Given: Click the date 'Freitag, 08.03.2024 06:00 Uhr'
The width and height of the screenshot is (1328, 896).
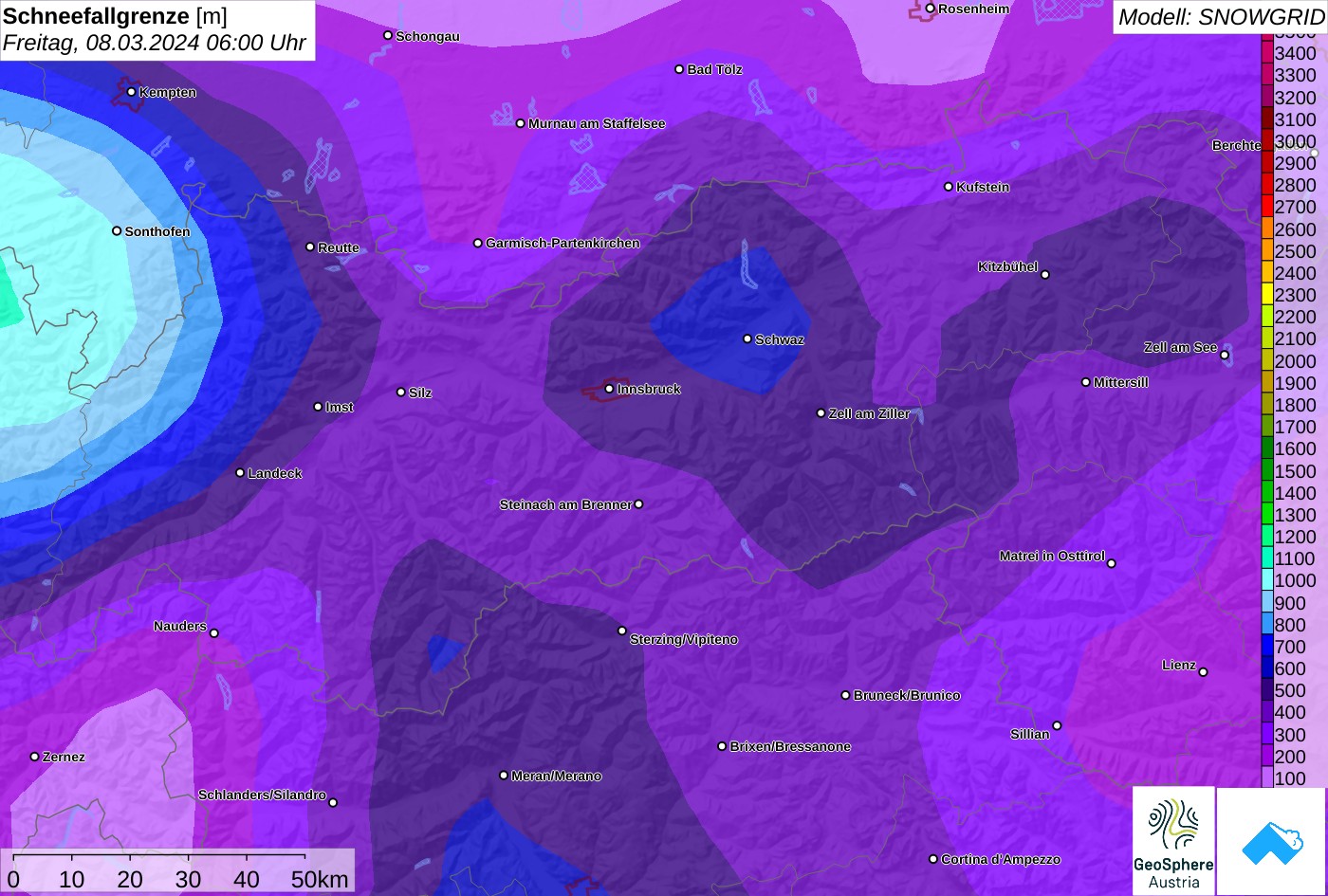Looking at the screenshot, I should (x=155, y=43).
